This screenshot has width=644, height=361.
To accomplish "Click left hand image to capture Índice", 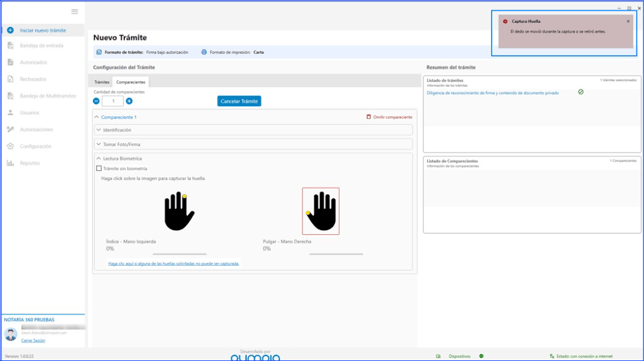I will click(x=179, y=211).
